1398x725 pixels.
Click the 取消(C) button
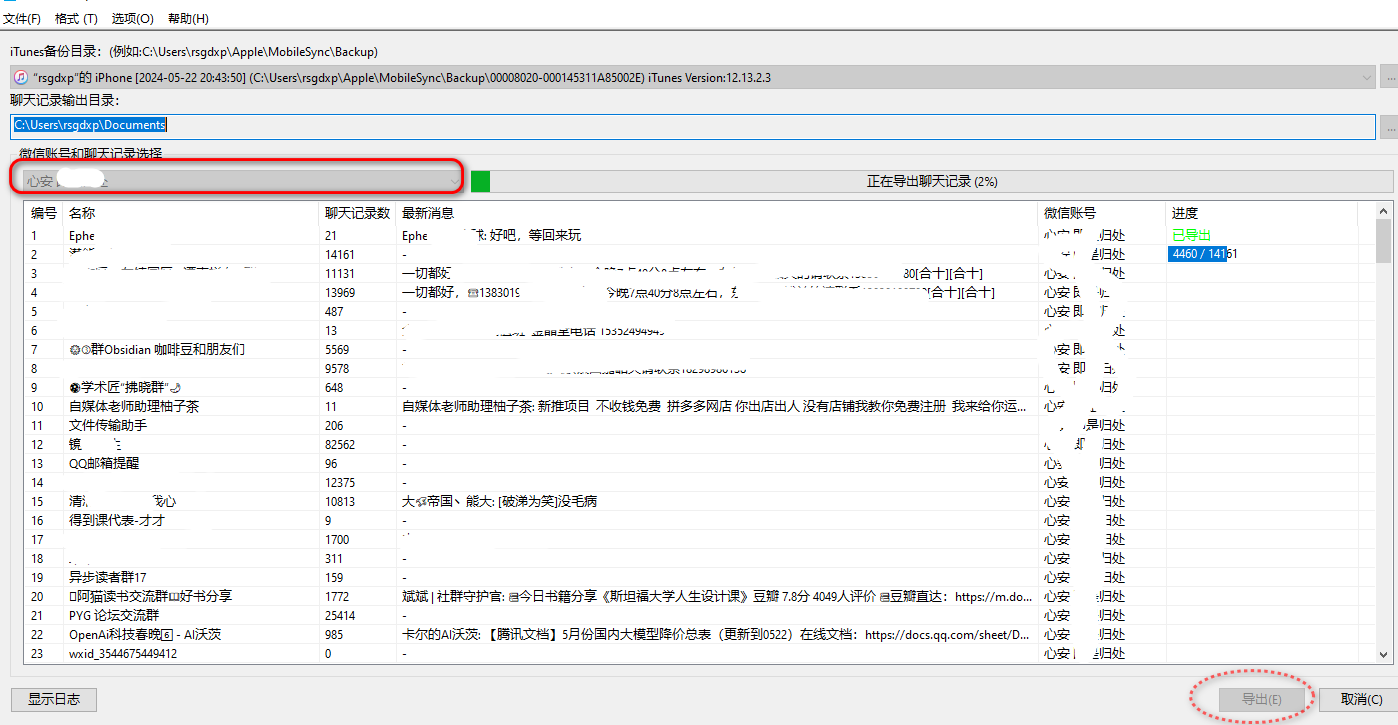(1361, 699)
